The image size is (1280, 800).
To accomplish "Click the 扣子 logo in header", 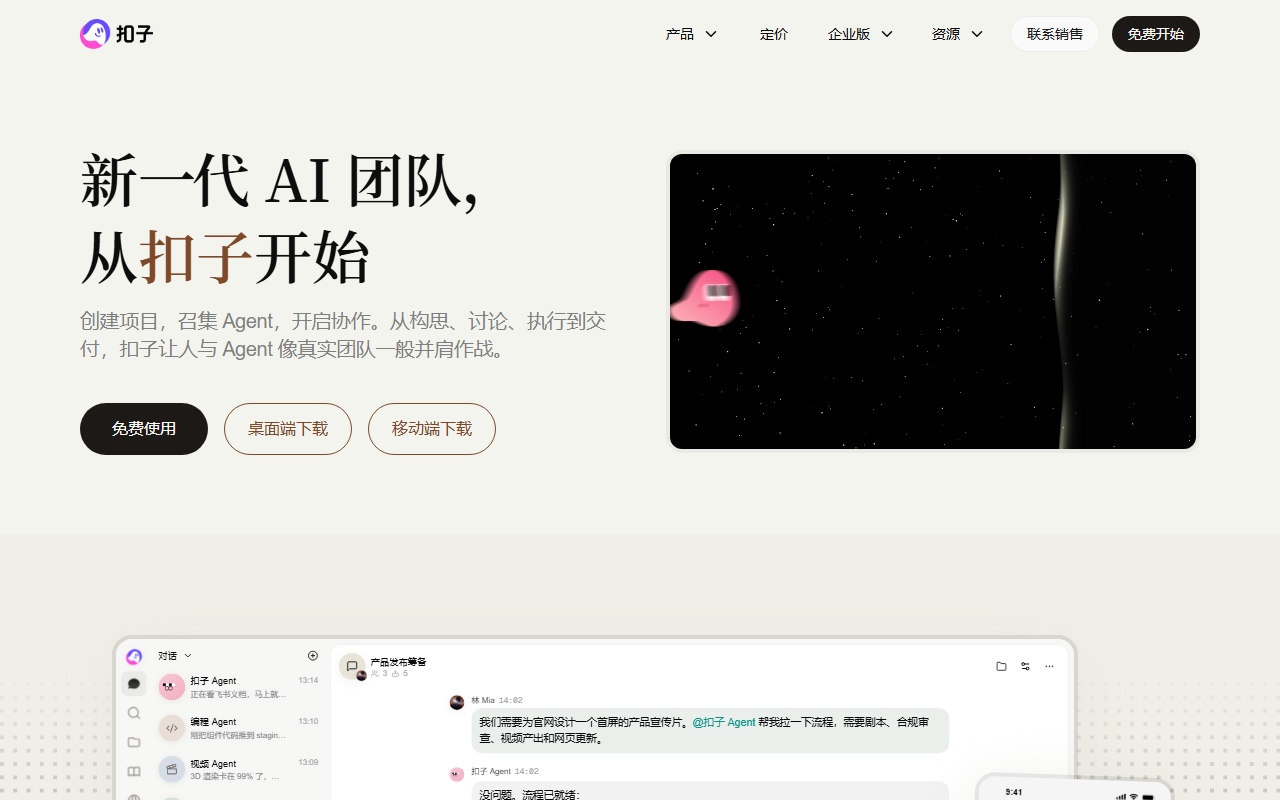I will 117,34.
